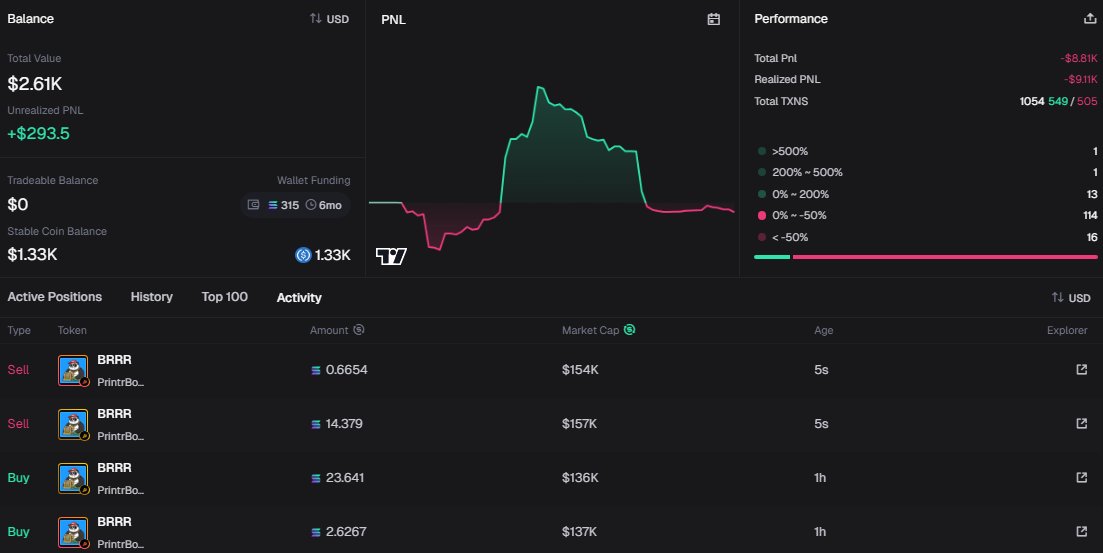Viewport: 1103px width, 553px height.
Task: Open explorer link for 0.6654 Sell row
Action: pos(1082,369)
